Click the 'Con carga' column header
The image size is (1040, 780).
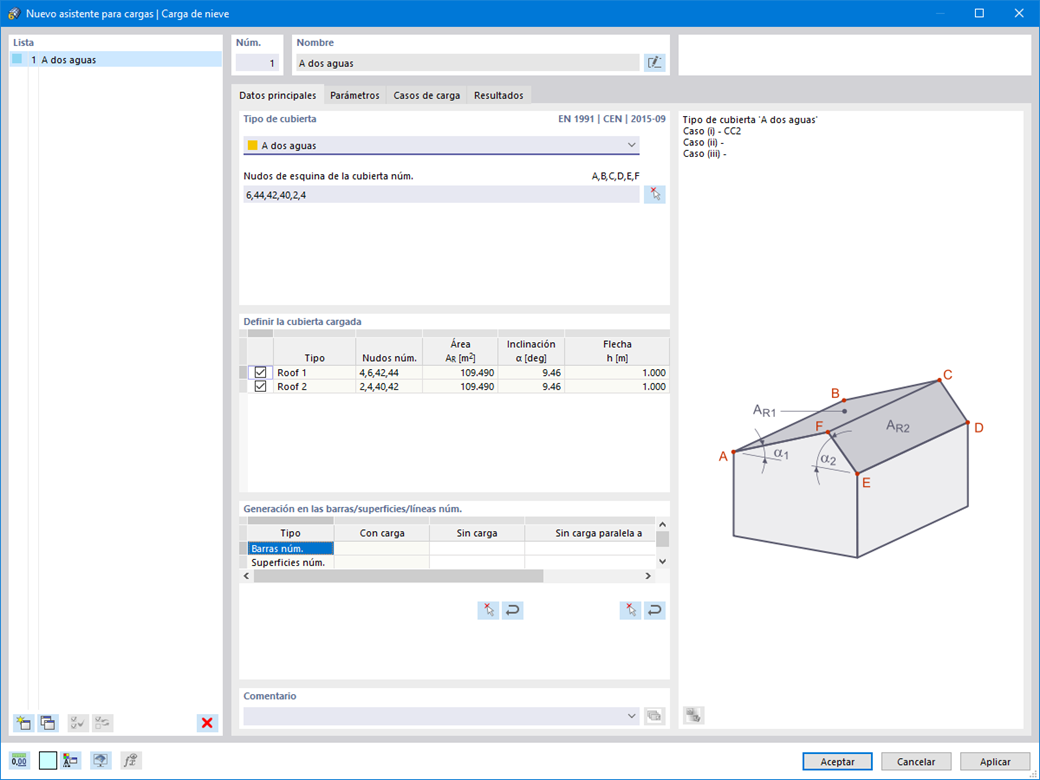pyautogui.click(x=382, y=533)
